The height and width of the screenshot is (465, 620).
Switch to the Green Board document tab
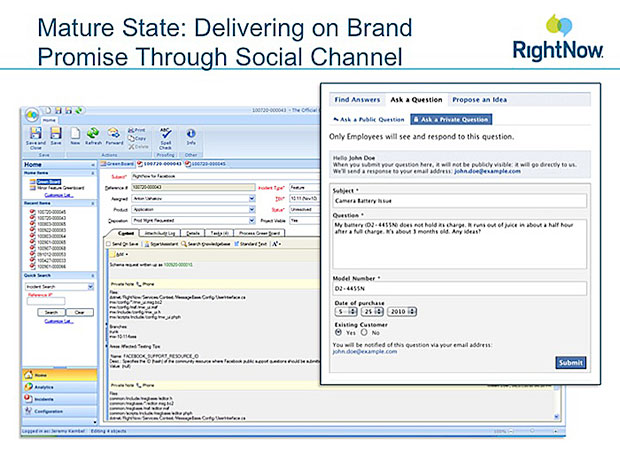[117, 164]
